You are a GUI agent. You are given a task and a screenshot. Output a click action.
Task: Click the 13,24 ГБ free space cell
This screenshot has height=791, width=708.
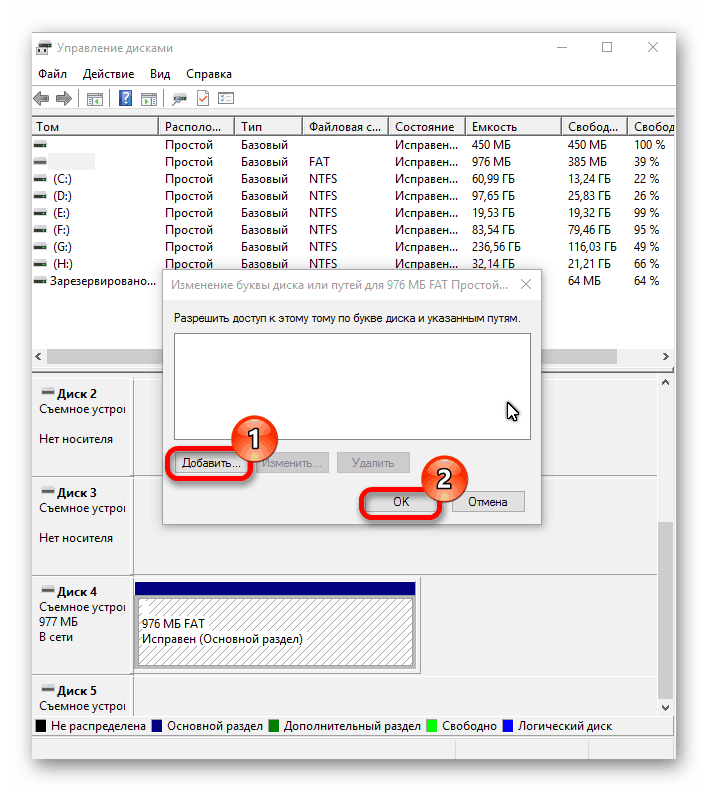pyautogui.click(x=589, y=179)
